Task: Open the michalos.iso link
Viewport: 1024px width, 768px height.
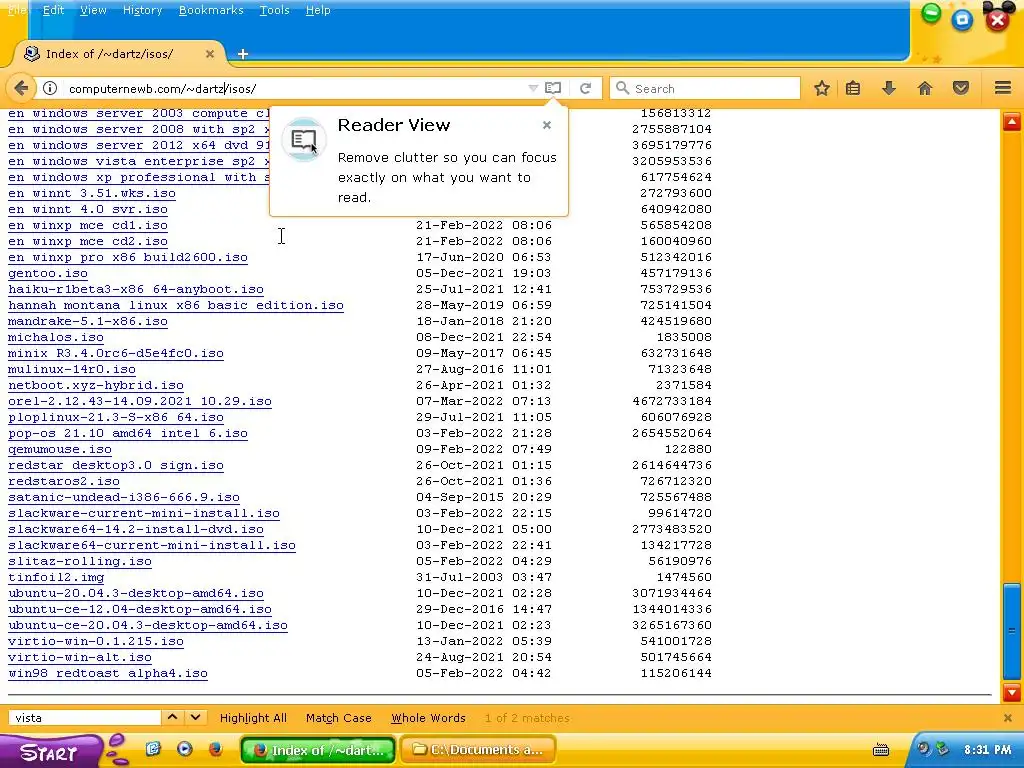Action: tap(56, 337)
